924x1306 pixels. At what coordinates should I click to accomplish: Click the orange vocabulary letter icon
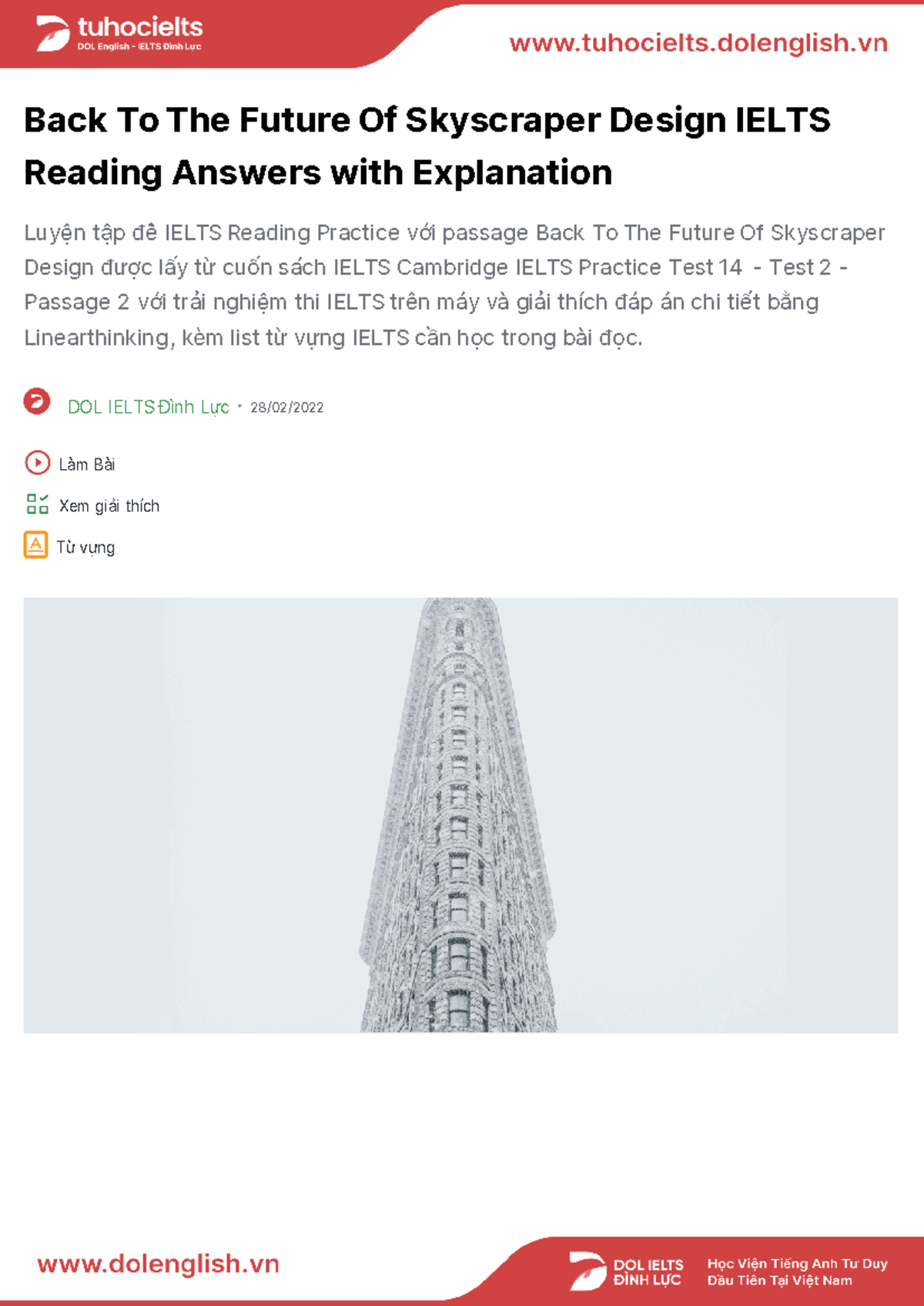pos(35,545)
